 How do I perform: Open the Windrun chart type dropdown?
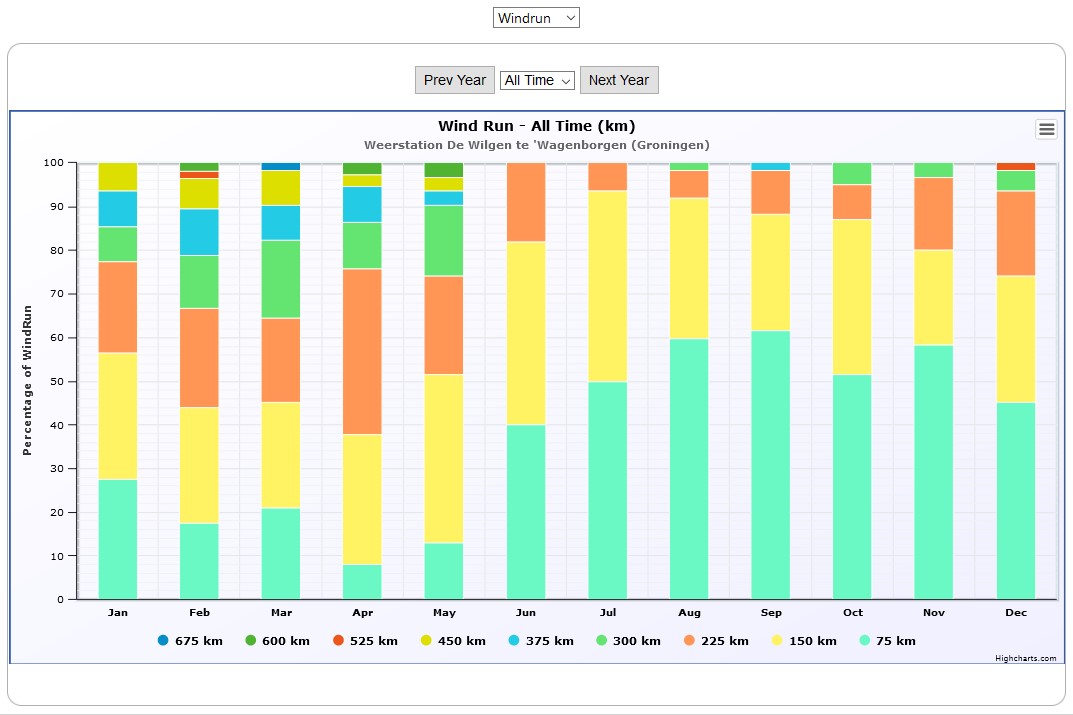(x=536, y=18)
